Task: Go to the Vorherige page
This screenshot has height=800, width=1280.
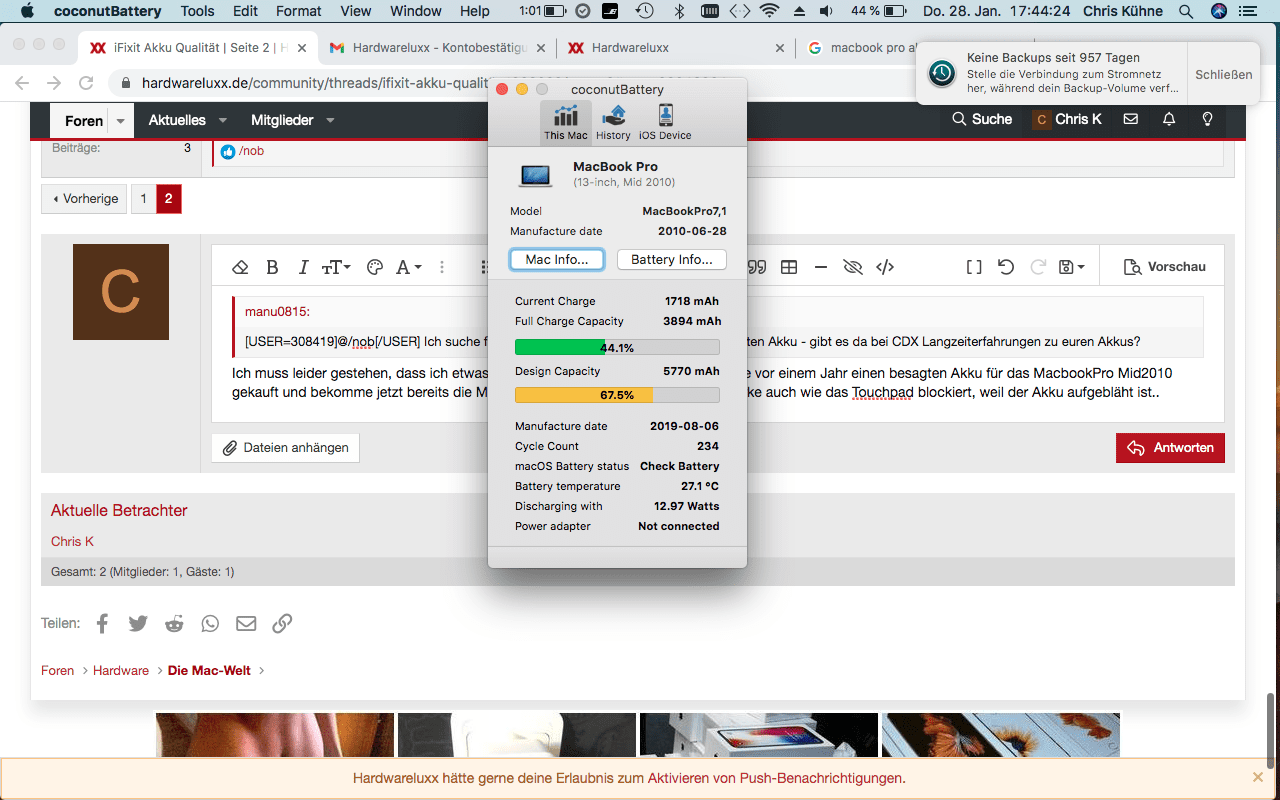Action: click(x=84, y=198)
